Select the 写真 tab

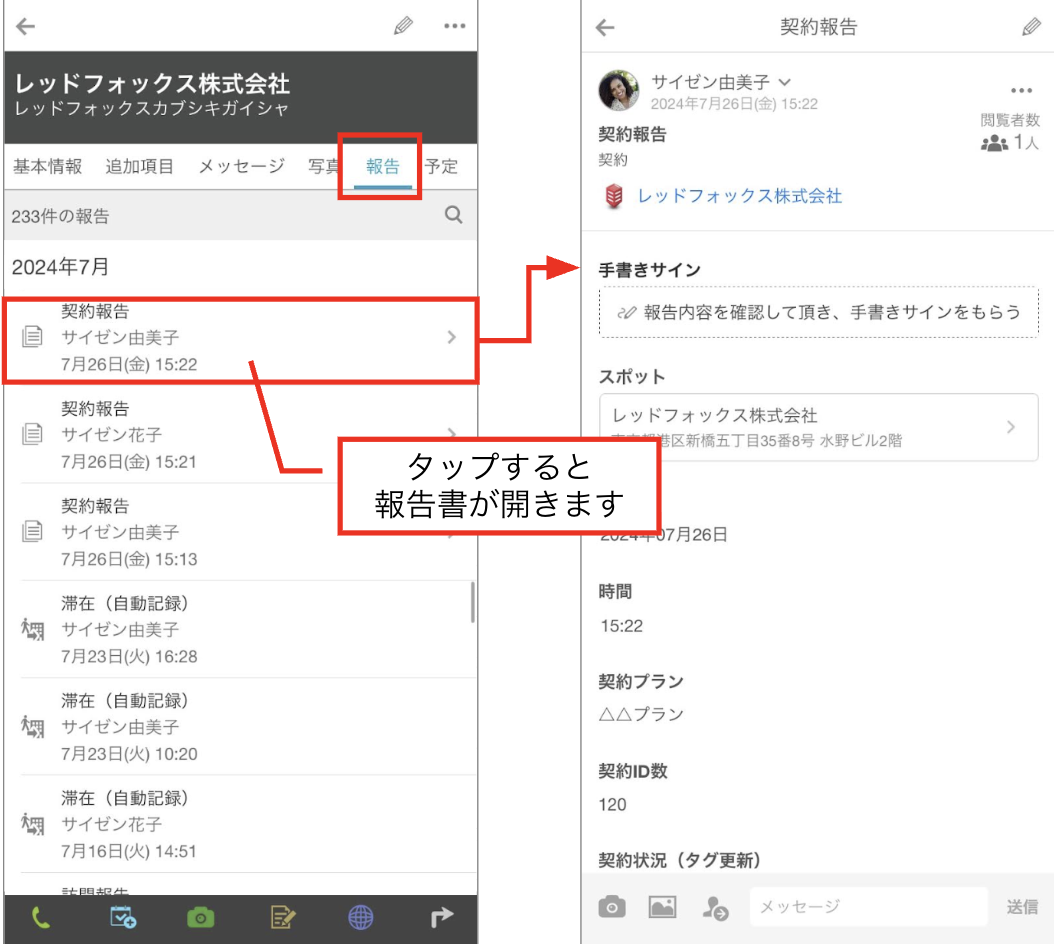pos(323,166)
